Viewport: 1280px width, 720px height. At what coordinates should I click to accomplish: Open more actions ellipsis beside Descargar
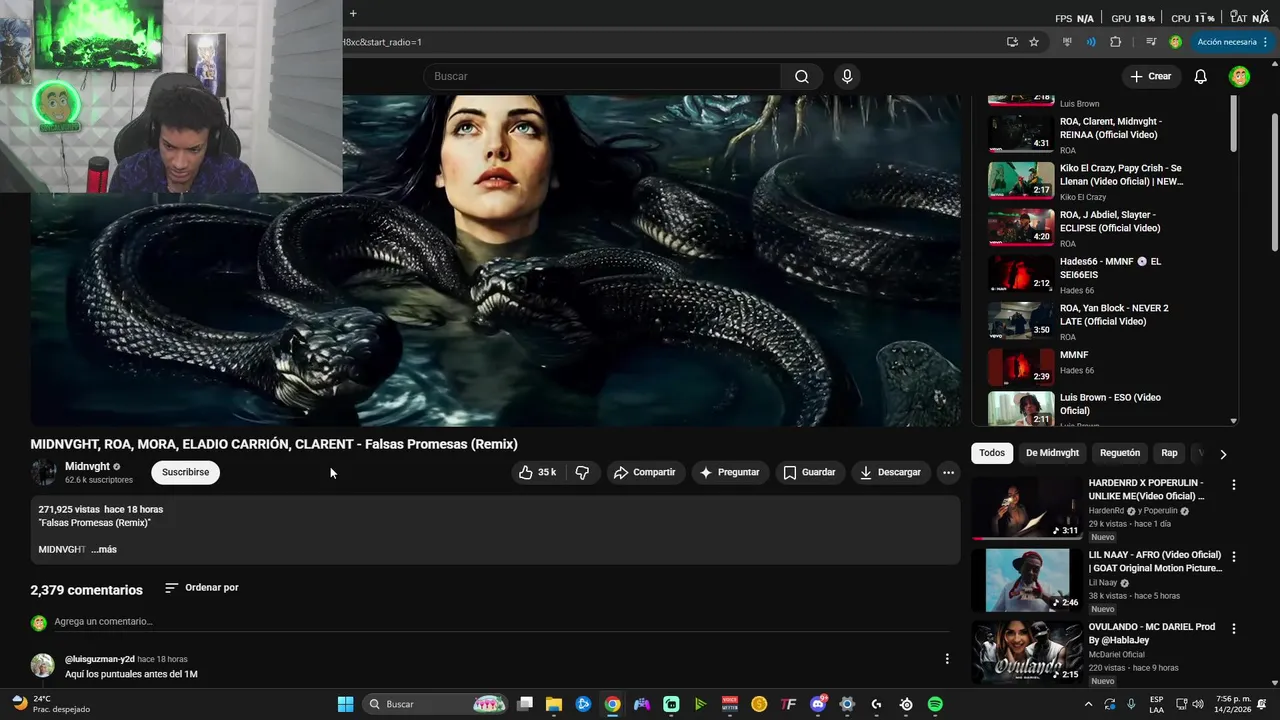click(948, 472)
